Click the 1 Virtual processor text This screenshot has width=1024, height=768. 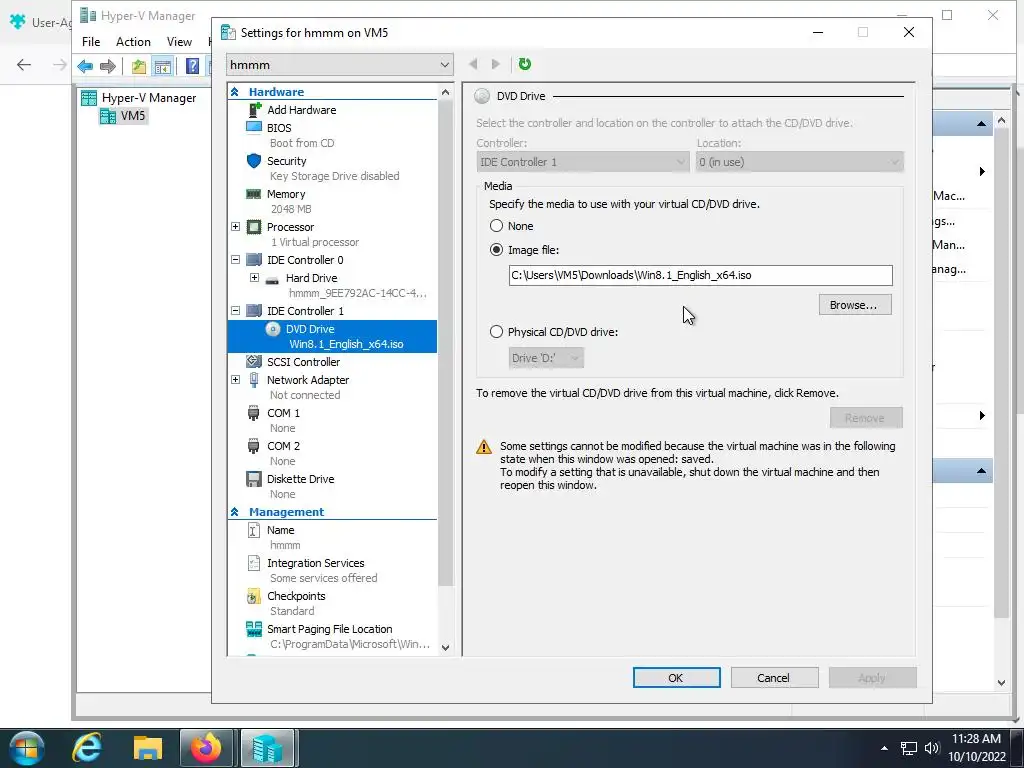coord(315,242)
